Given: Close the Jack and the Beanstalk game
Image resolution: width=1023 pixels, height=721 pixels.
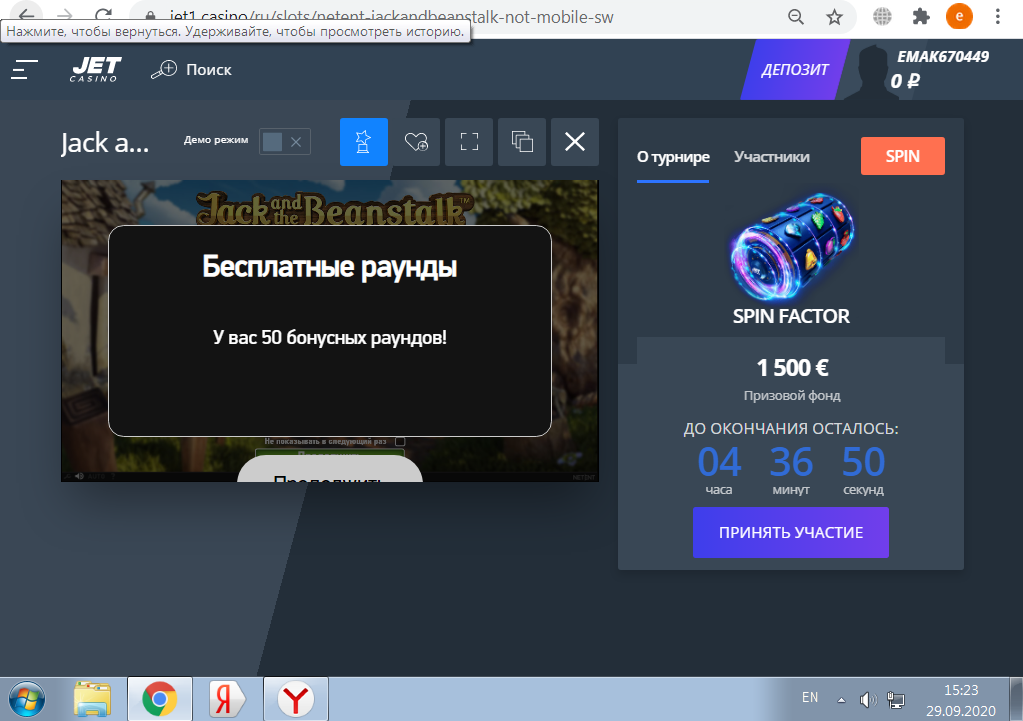Looking at the screenshot, I should click(x=575, y=142).
